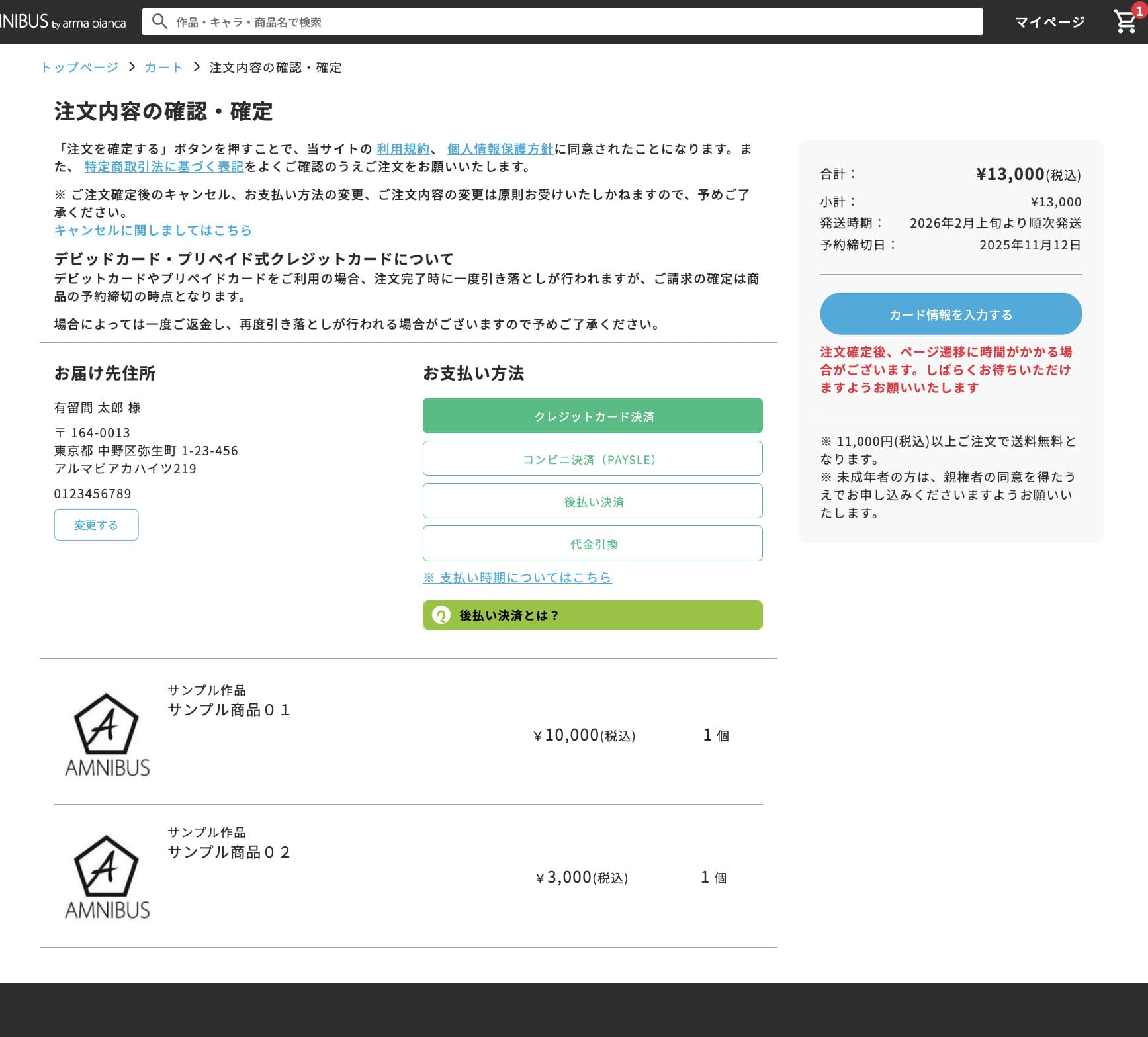Open 特定商取引法に基づく表記 link
Viewport: 1148px width, 1037px height.
coord(163,167)
